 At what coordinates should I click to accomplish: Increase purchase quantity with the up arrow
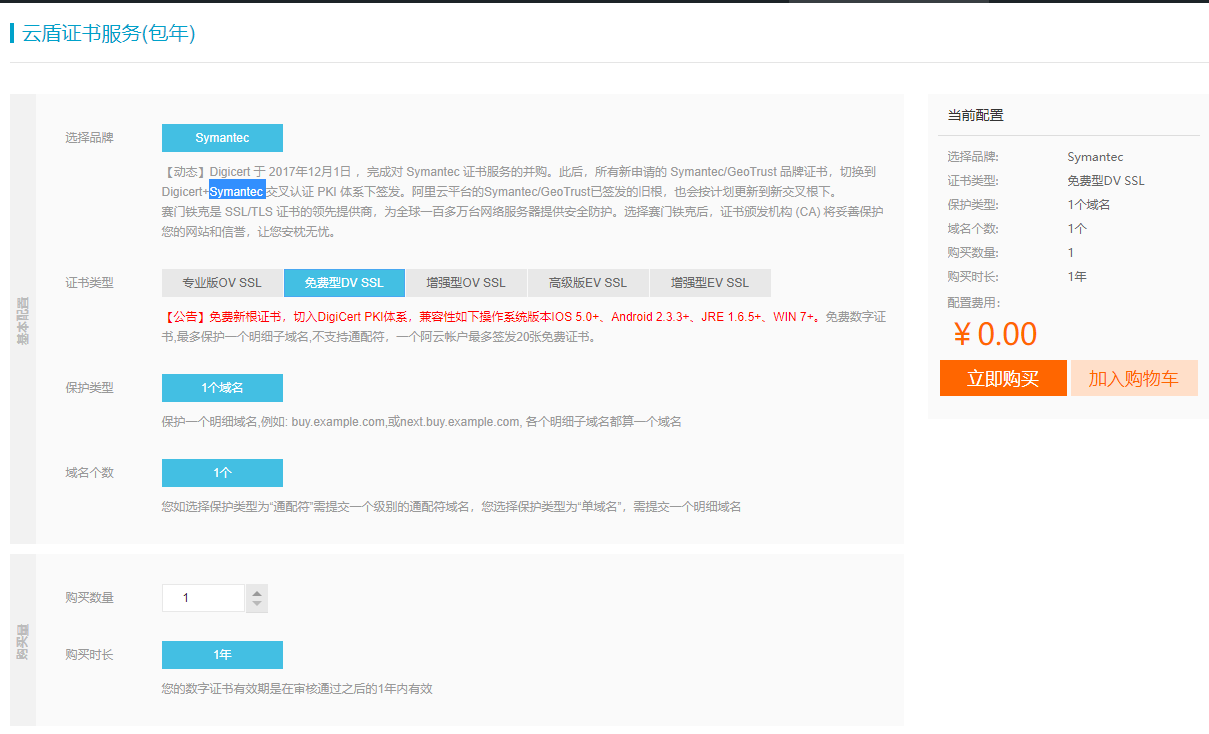click(257, 591)
